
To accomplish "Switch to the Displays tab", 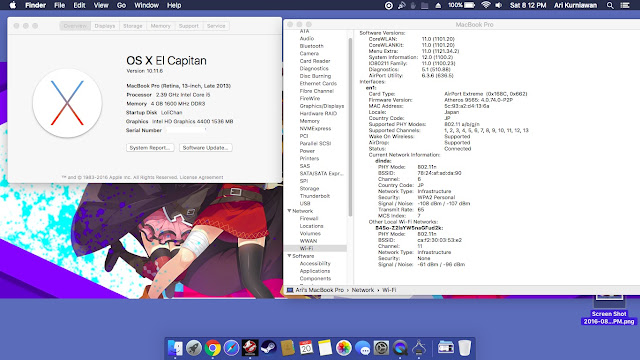I will pyautogui.click(x=105, y=26).
